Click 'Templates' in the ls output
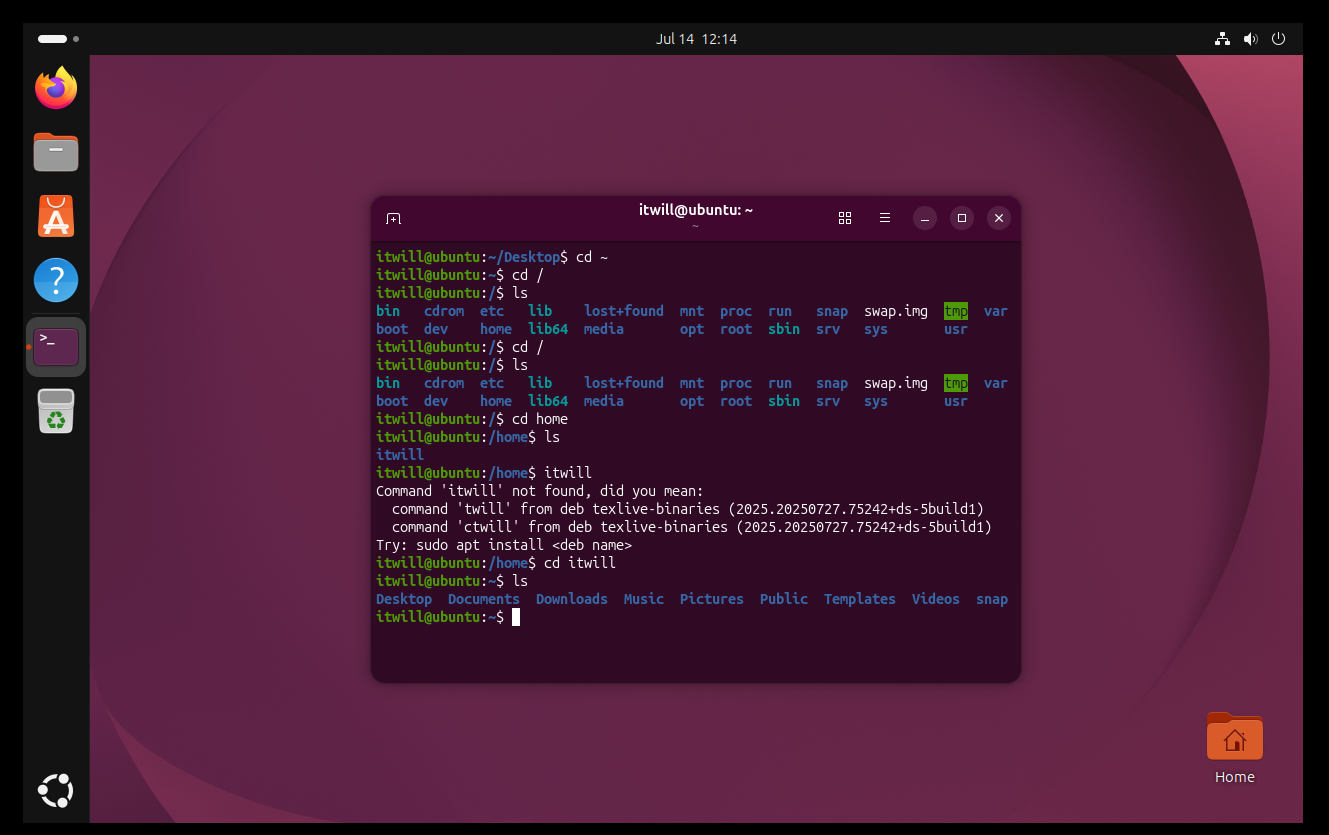 pyautogui.click(x=860, y=599)
